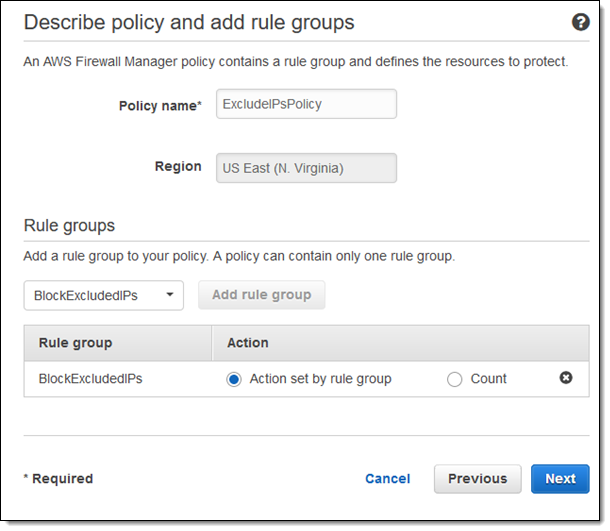Click inside the Policy name text field
This screenshot has height=531, width=610.
[306, 104]
